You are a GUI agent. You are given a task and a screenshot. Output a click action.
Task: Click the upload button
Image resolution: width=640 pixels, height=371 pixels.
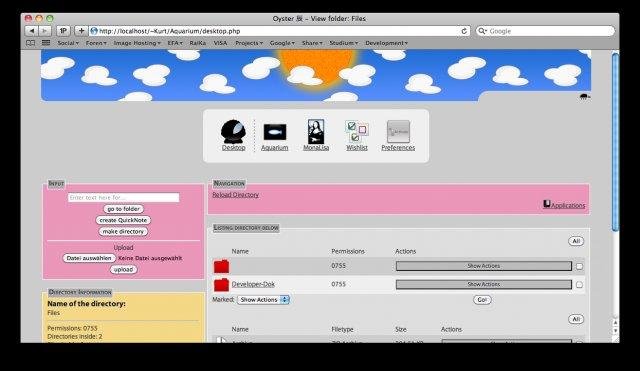[123, 270]
